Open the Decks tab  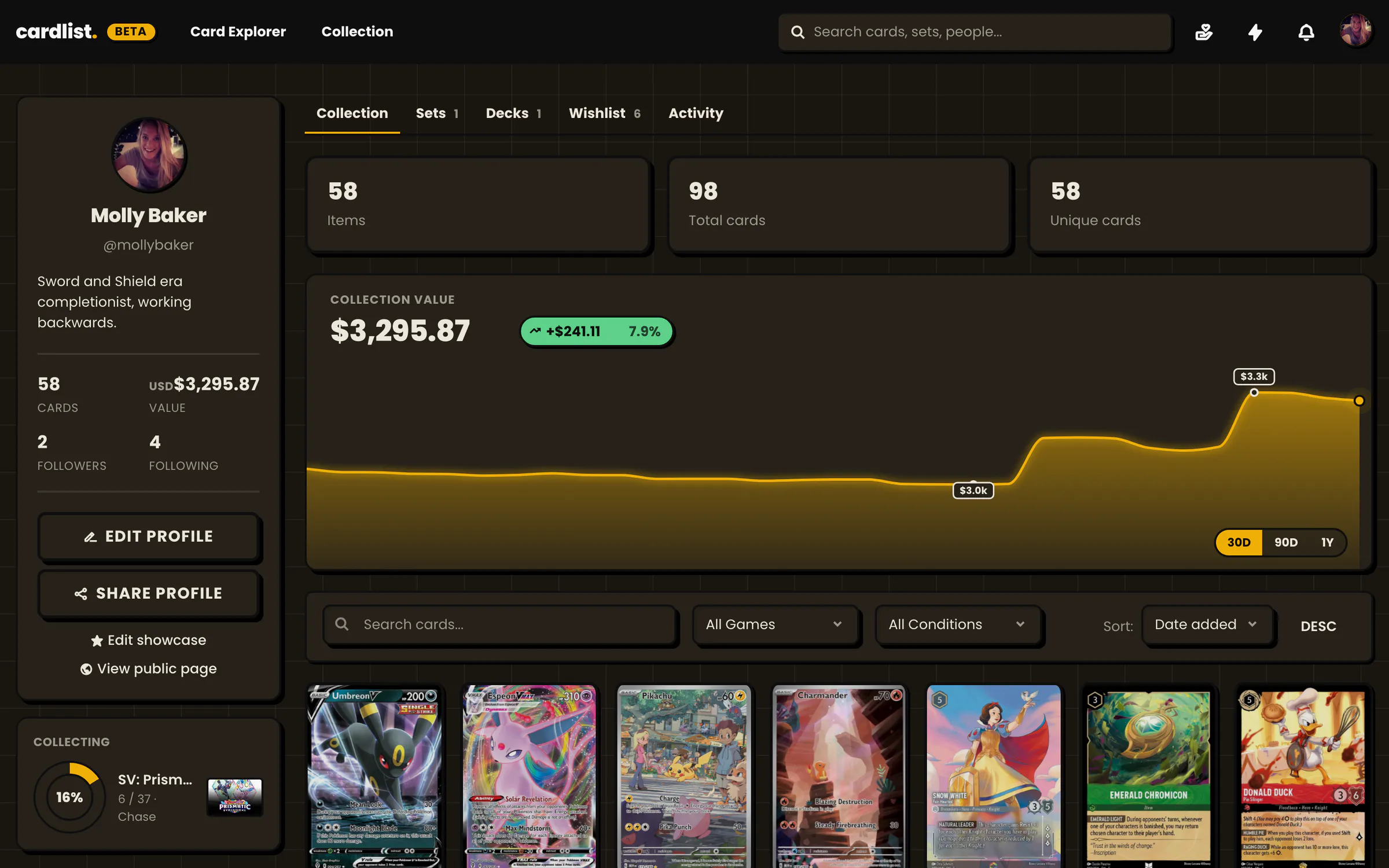[513, 113]
